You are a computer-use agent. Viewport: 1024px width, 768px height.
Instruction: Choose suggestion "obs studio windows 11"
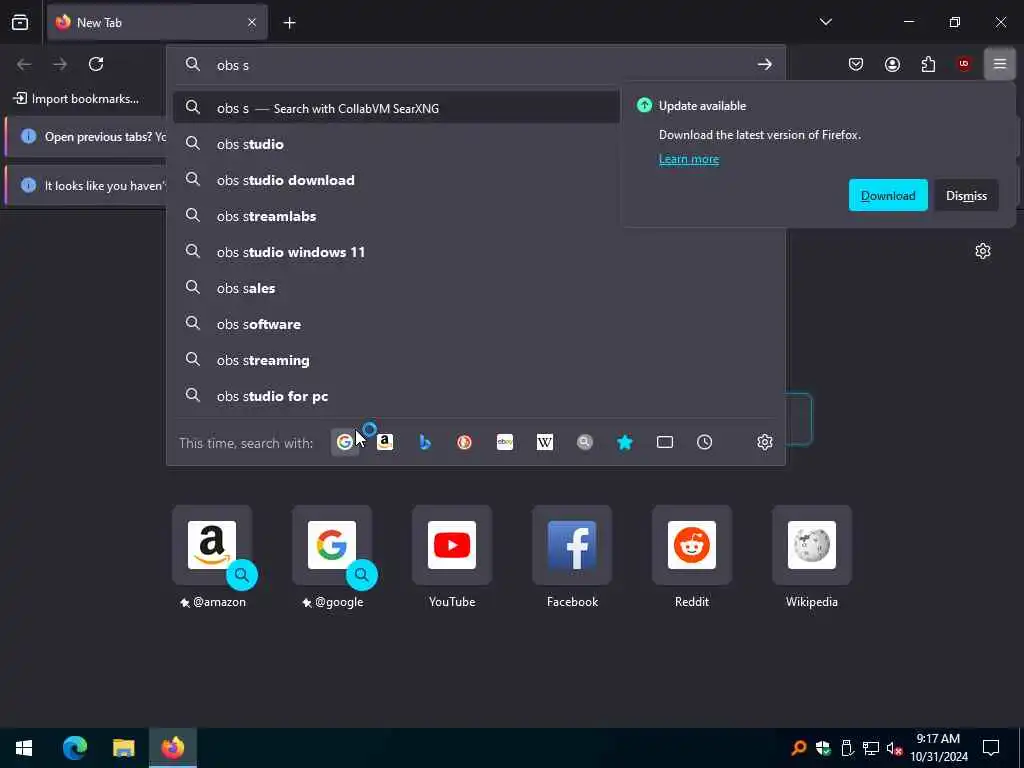coord(475,252)
